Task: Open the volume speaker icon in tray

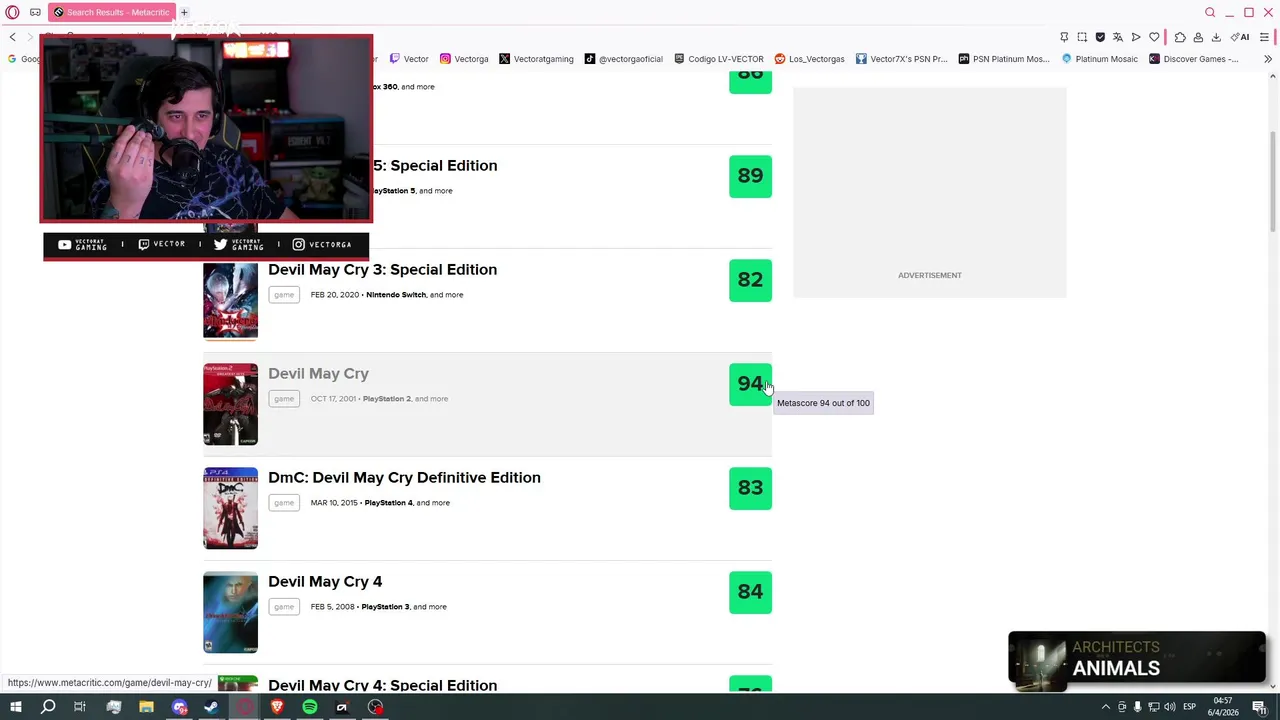Action: tap(1170, 707)
